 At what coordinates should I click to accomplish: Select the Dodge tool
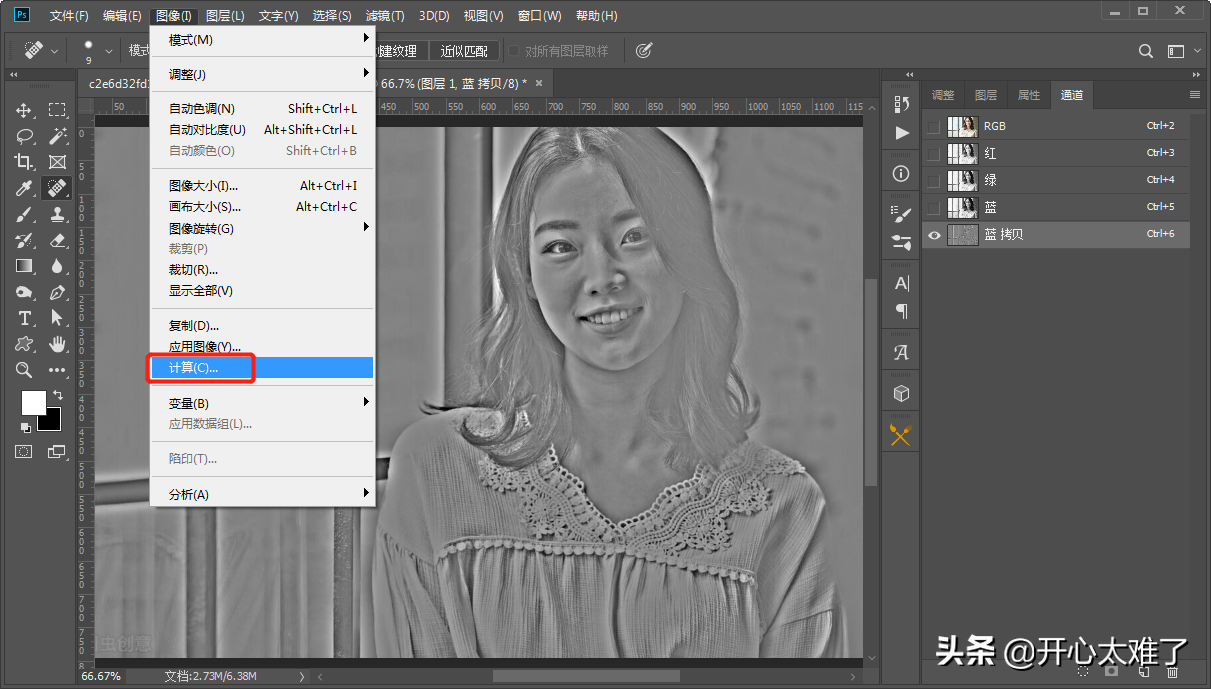24,292
